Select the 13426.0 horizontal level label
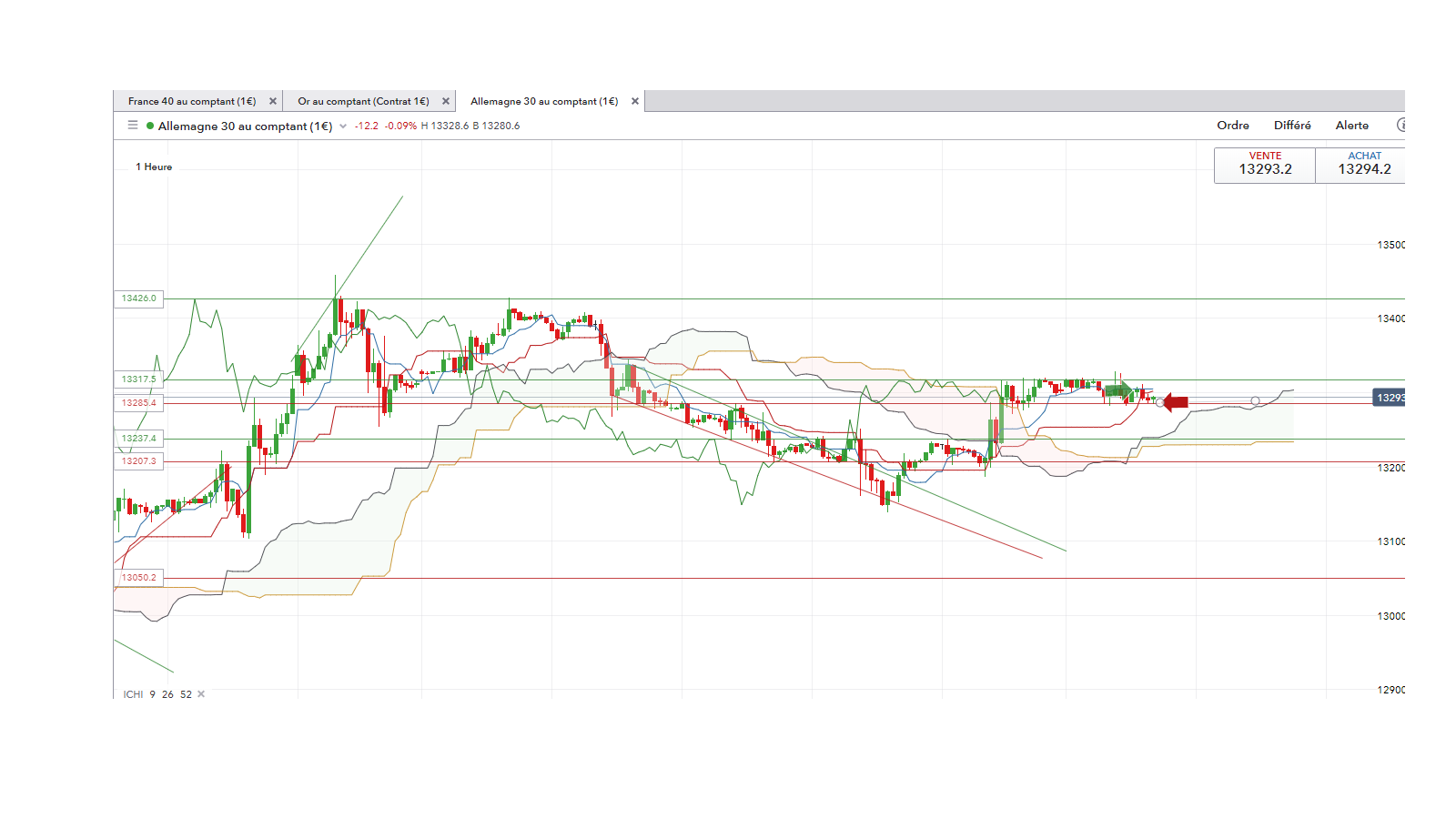 click(x=138, y=298)
